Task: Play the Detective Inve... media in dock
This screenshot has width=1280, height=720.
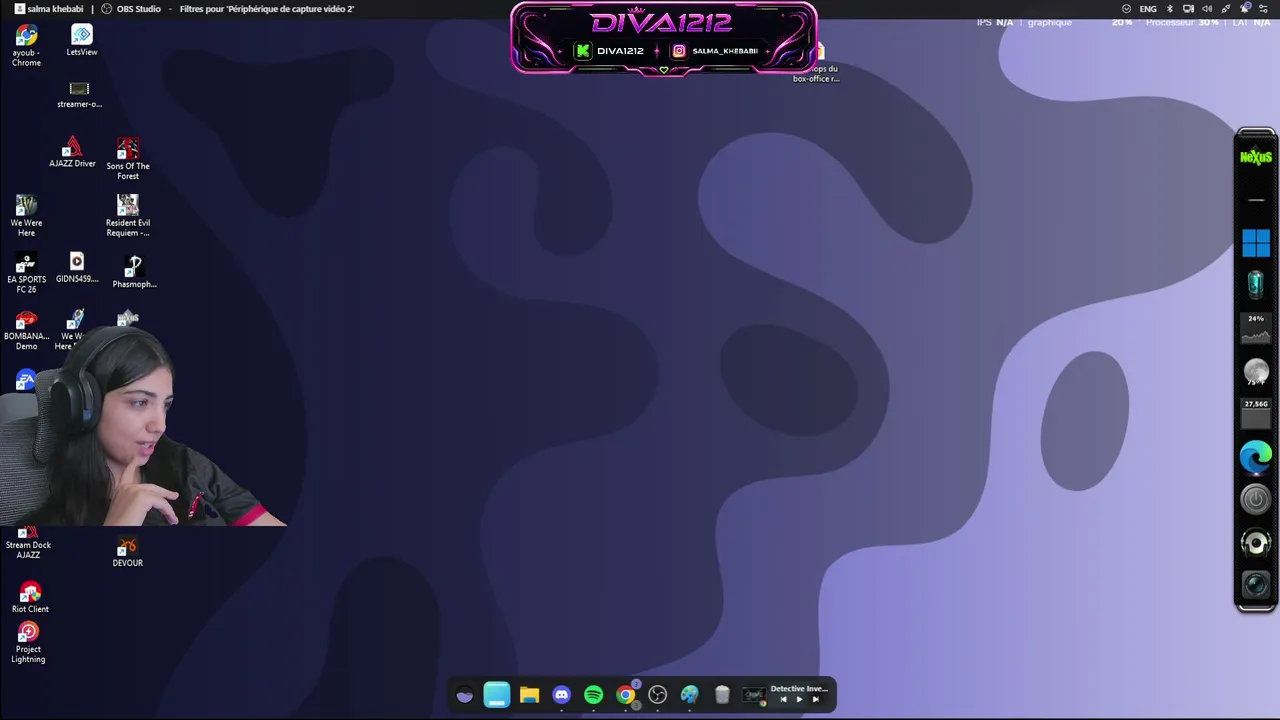Action: 799,700
